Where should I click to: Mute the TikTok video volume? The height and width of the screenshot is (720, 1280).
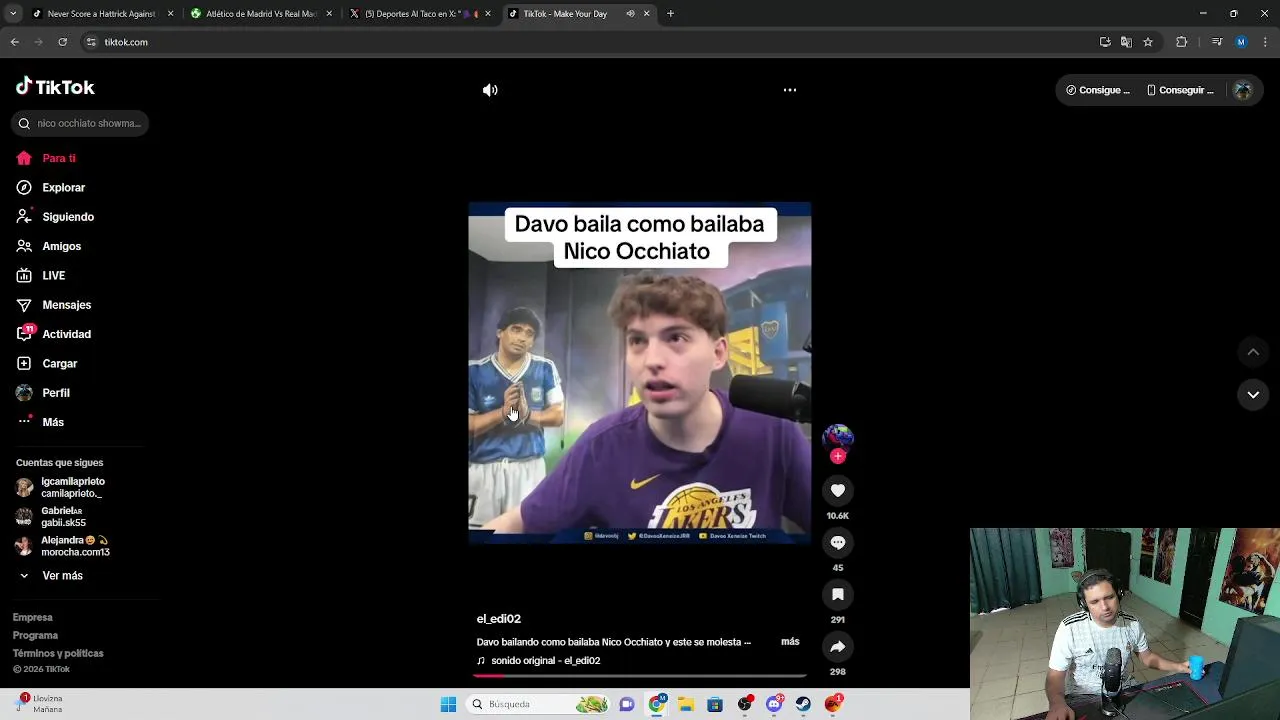490,90
